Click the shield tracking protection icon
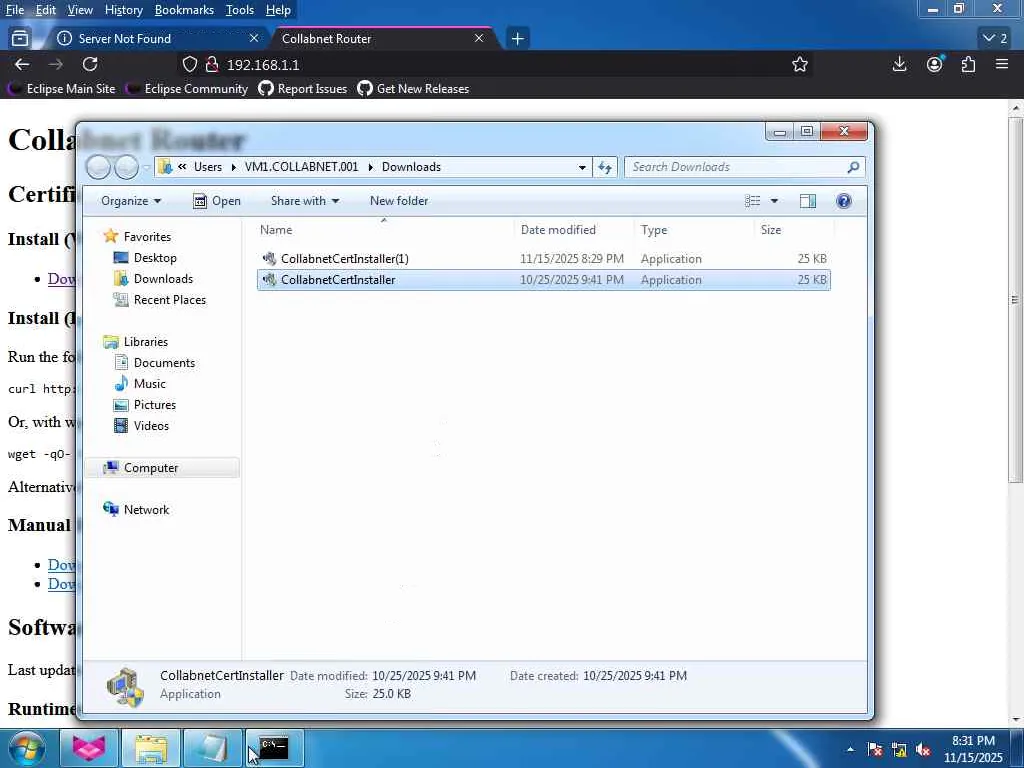Image resolution: width=1024 pixels, height=768 pixels. pyautogui.click(x=189, y=64)
